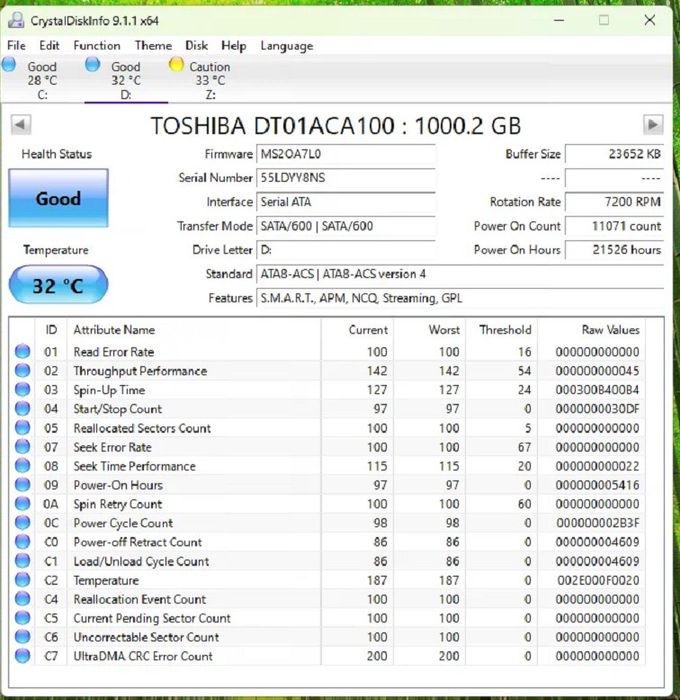Switch to the D: Good 32 °C disk tab

126,79
